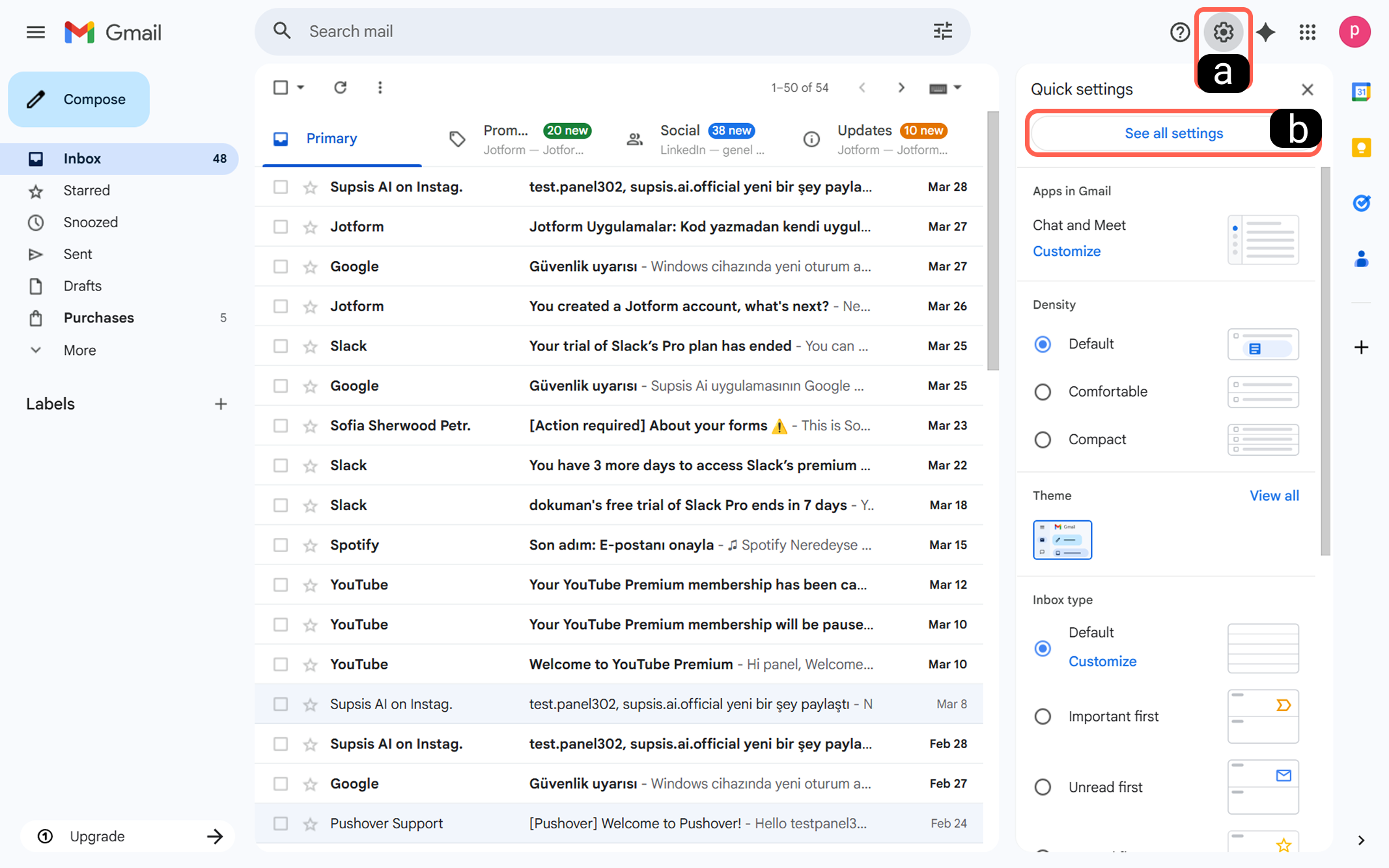Open the More options three-dot menu

point(380,87)
